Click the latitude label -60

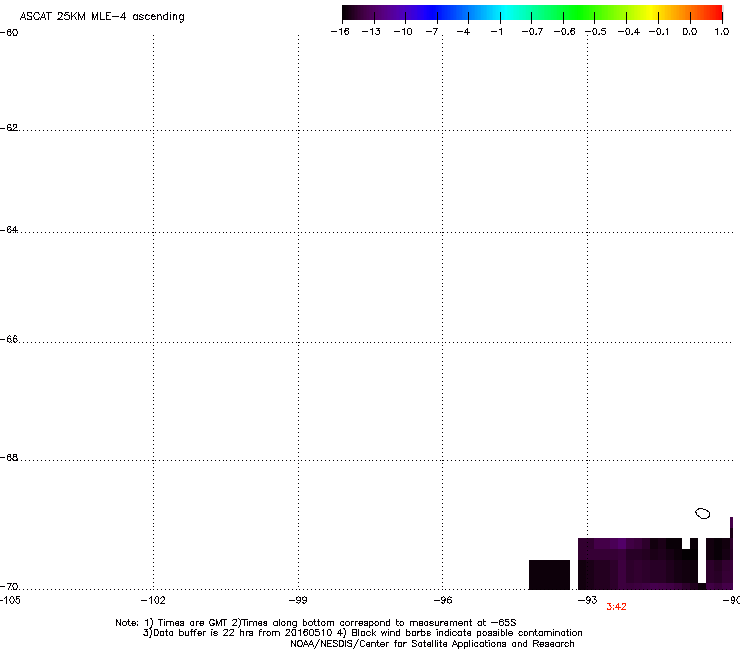coord(9,33)
